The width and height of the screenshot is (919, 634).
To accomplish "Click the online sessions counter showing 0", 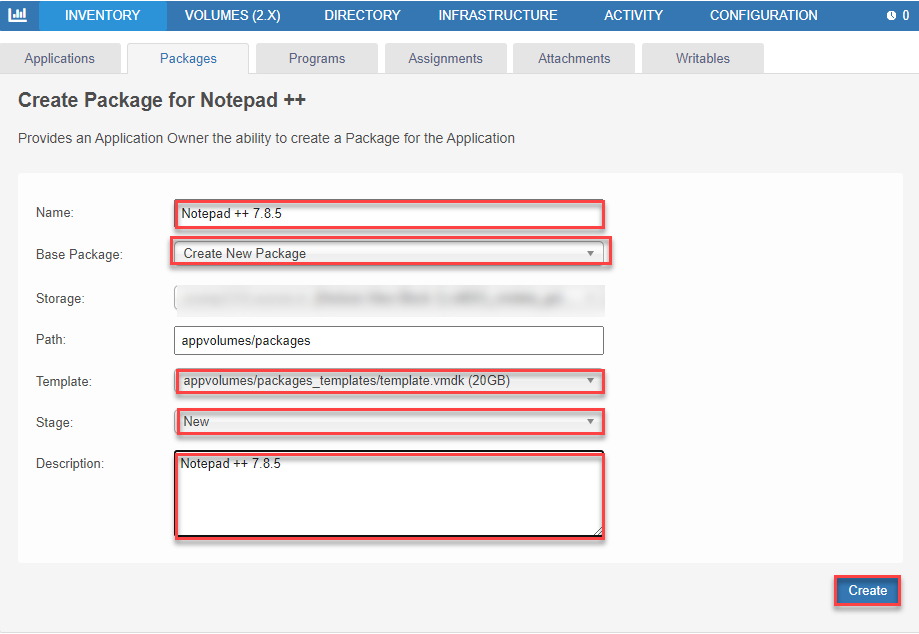I will [x=906, y=15].
